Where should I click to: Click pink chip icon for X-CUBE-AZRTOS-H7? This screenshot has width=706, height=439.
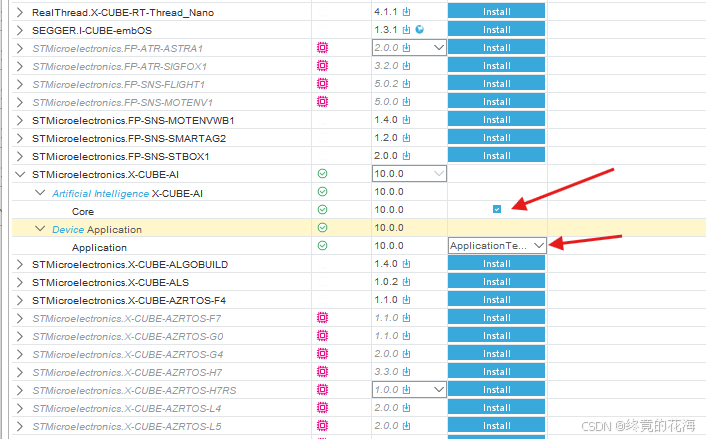coord(322,371)
